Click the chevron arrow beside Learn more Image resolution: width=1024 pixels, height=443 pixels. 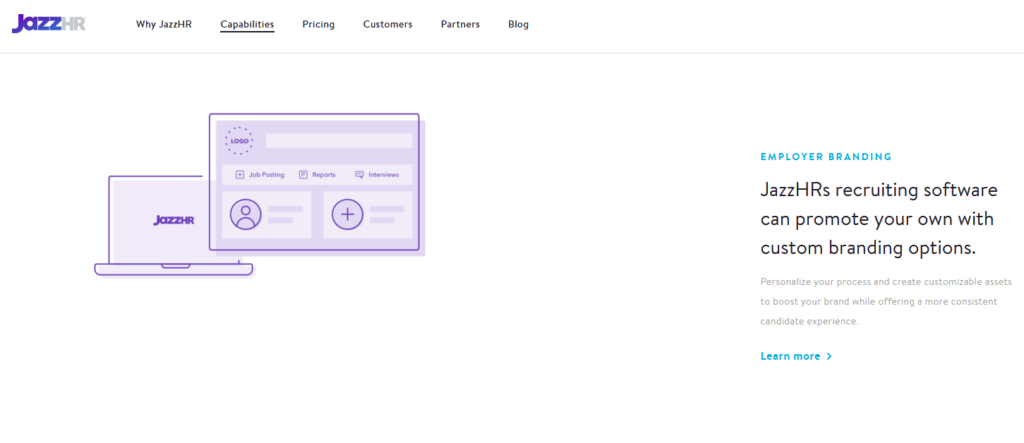pyautogui.click(x=829, y=356)
